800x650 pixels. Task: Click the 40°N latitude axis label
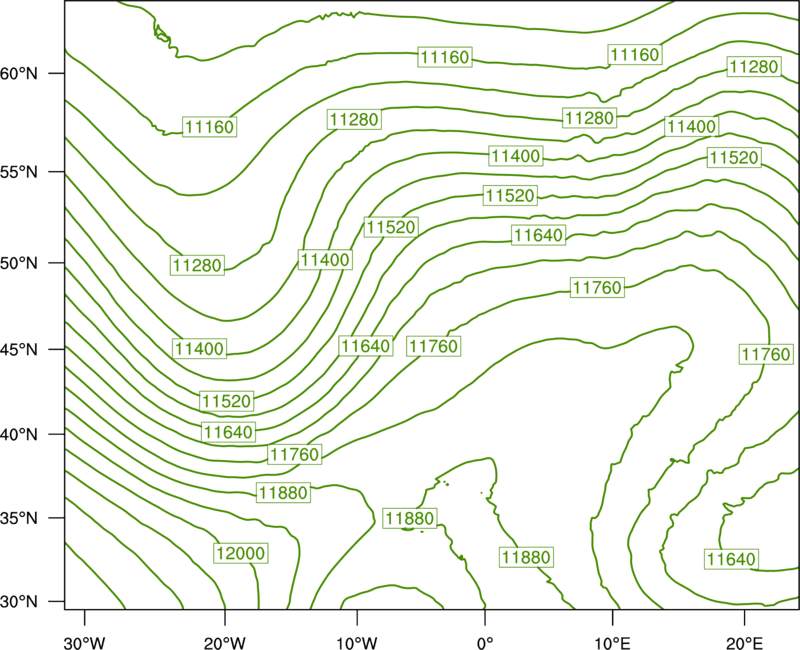(x=19, y=434)
